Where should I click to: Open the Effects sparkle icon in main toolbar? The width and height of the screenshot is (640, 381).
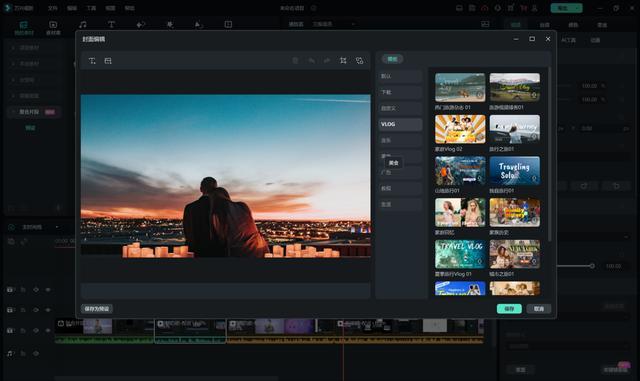pyautogui.click(x=169, y=25)
